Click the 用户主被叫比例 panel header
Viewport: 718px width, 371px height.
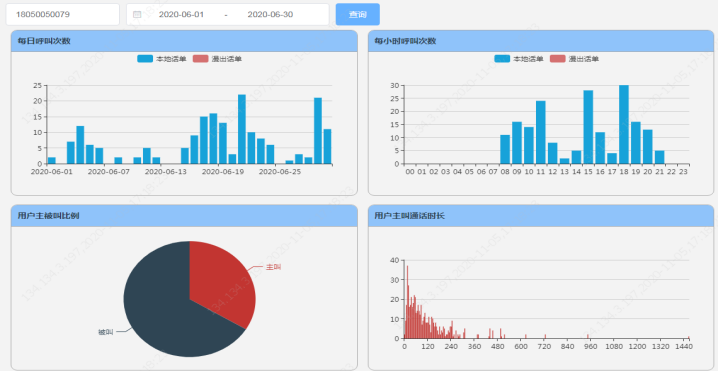(184, 216)
